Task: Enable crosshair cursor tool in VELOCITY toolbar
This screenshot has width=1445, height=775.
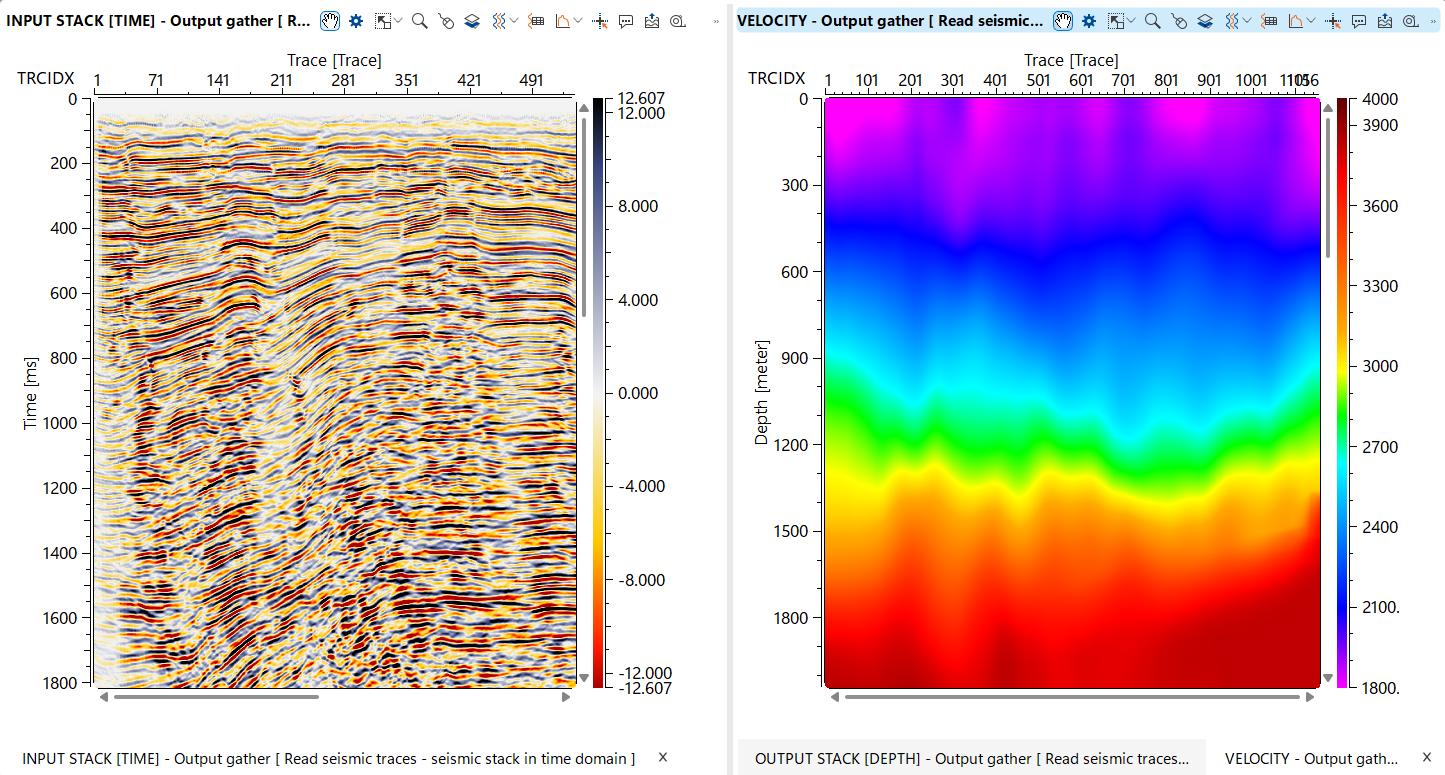Action: 1333,21
